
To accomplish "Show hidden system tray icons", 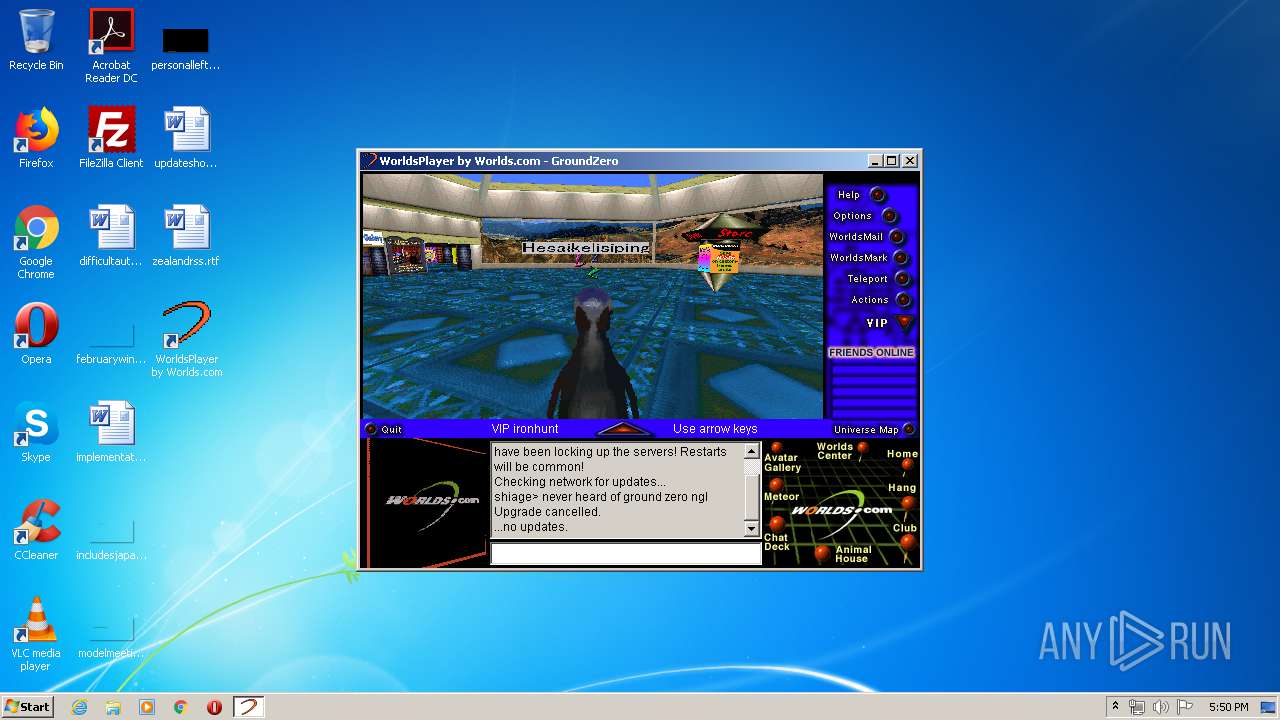I will (x=1115, y=707).
